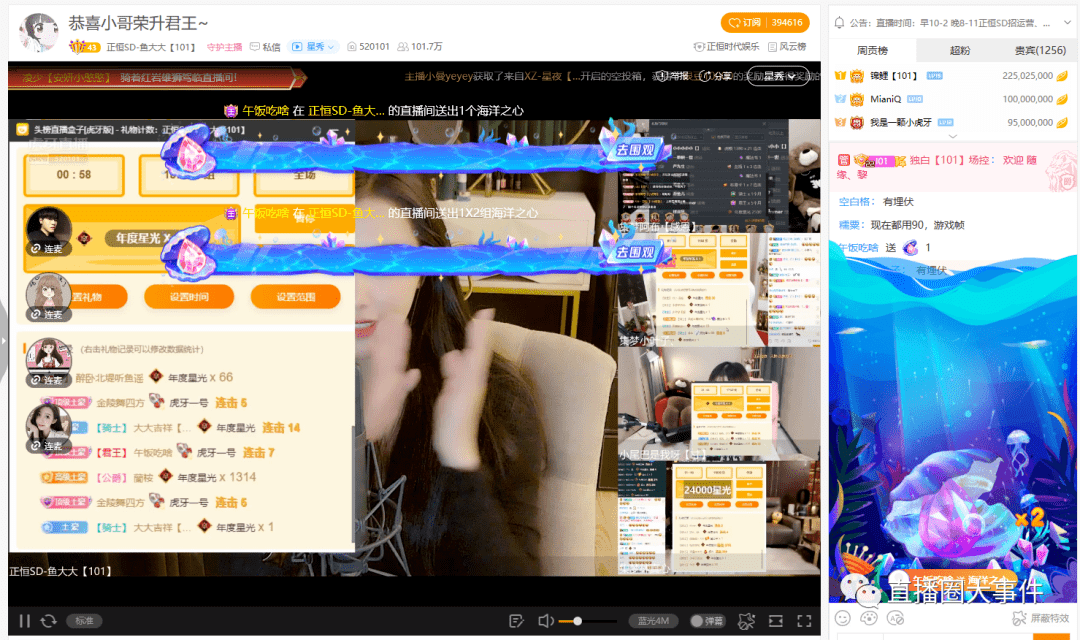Open the 标准 playback mode selector
1080x640 pixels.
[x=84, y=620]
